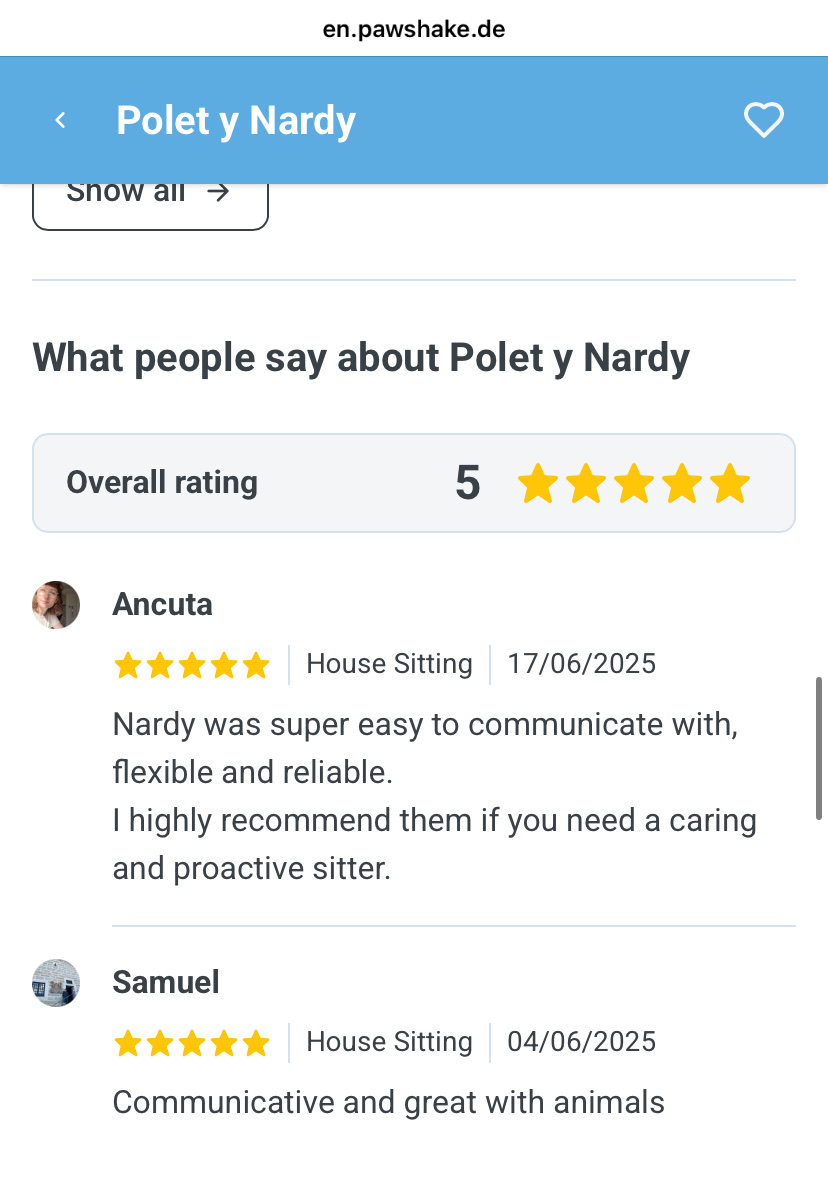Click House Sitting label in Ancuta's review

[389, 664]
